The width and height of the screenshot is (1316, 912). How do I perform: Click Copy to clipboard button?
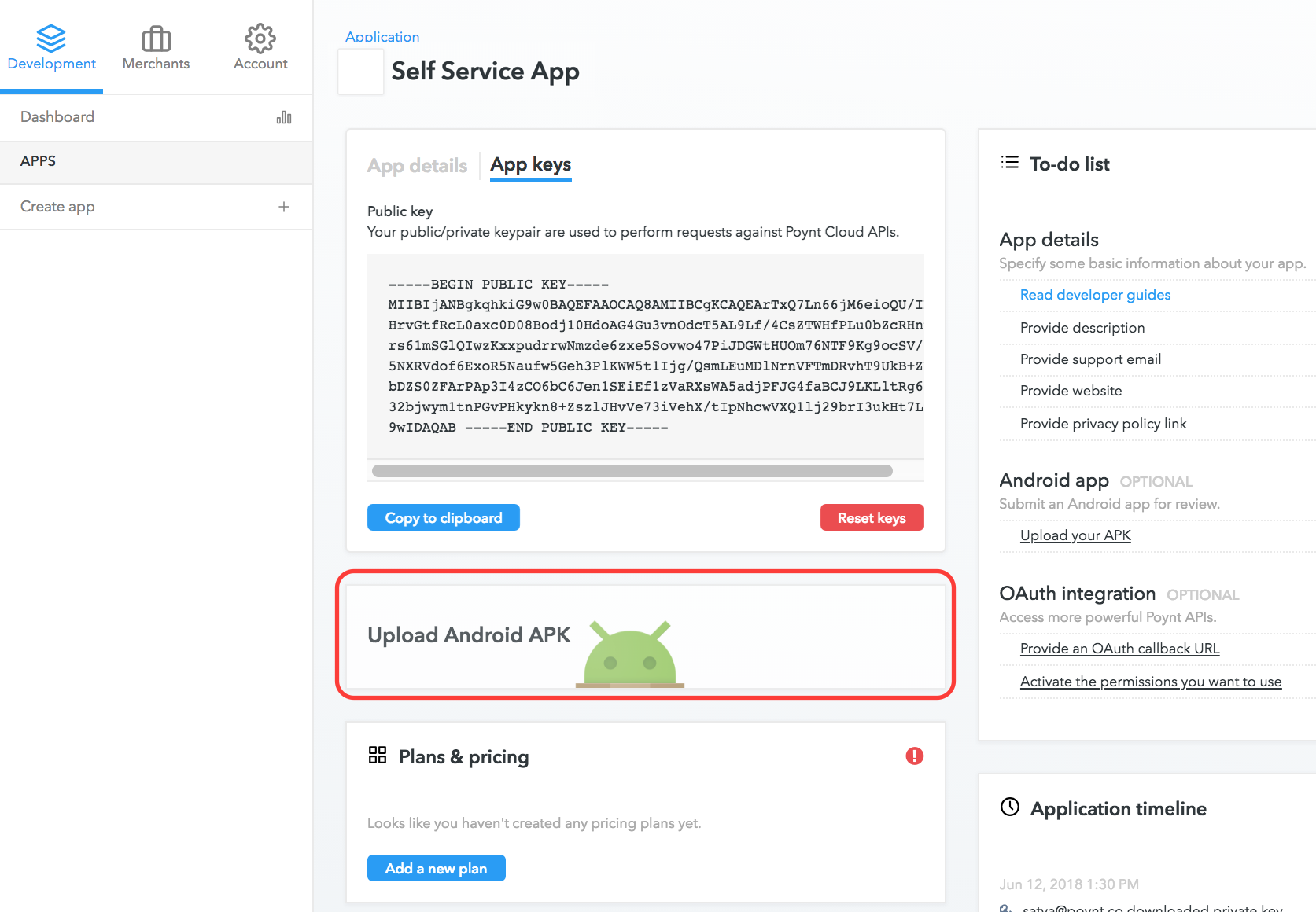pyautogui.click(x=444, y=517)
